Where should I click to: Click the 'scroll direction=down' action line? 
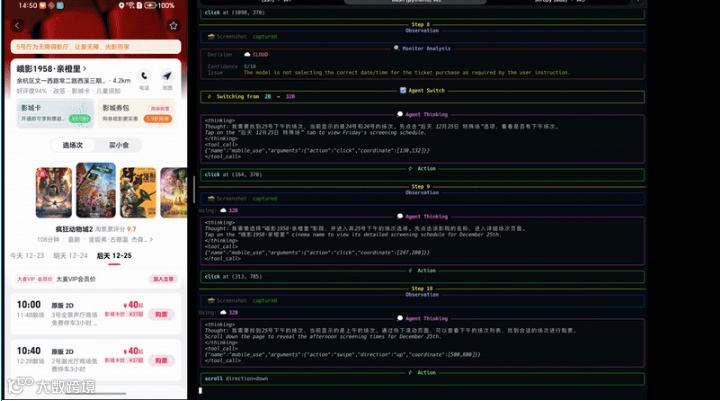click(x=236, y=378)
